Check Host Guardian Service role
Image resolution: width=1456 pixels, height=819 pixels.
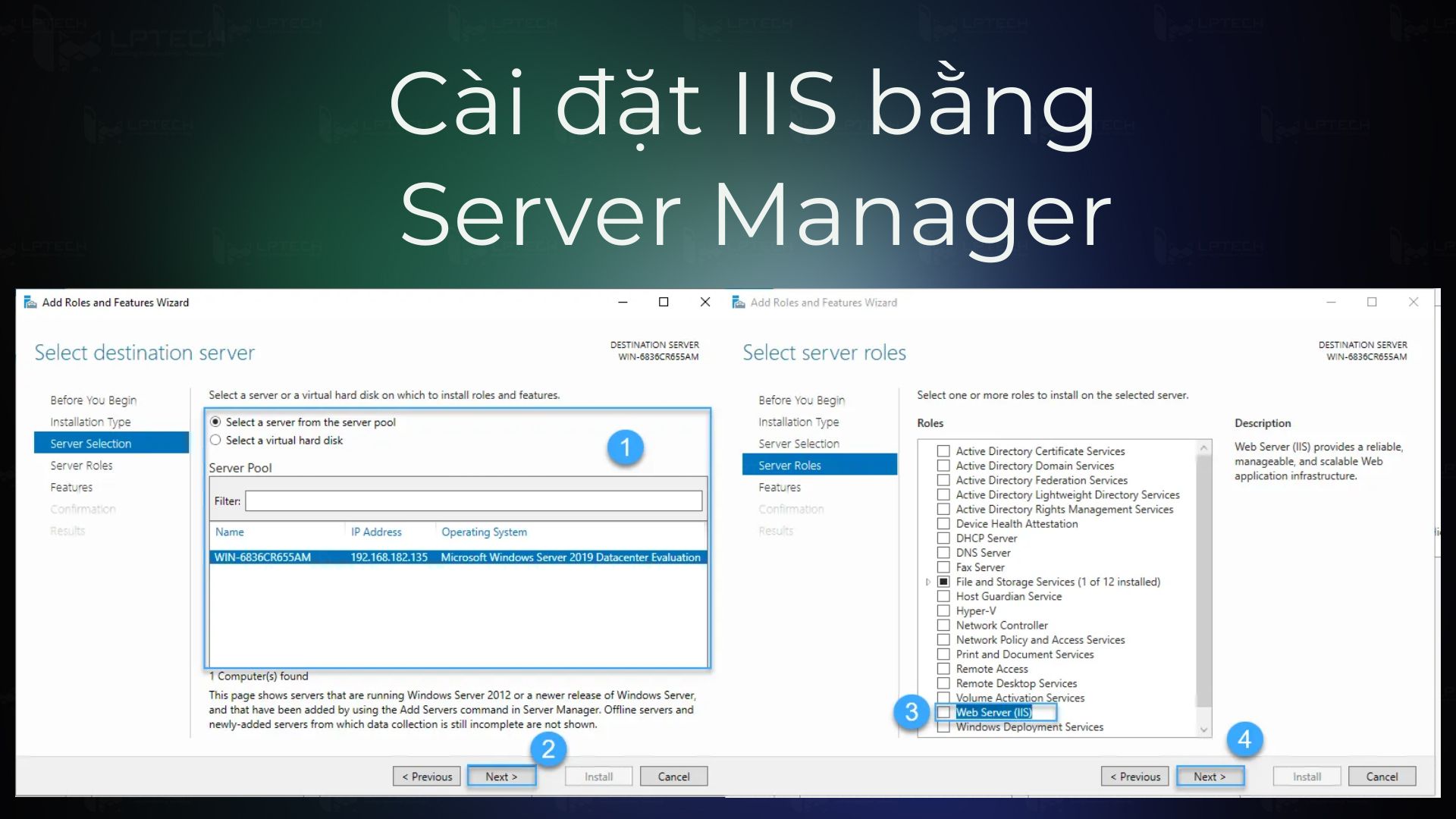(943, 596)
